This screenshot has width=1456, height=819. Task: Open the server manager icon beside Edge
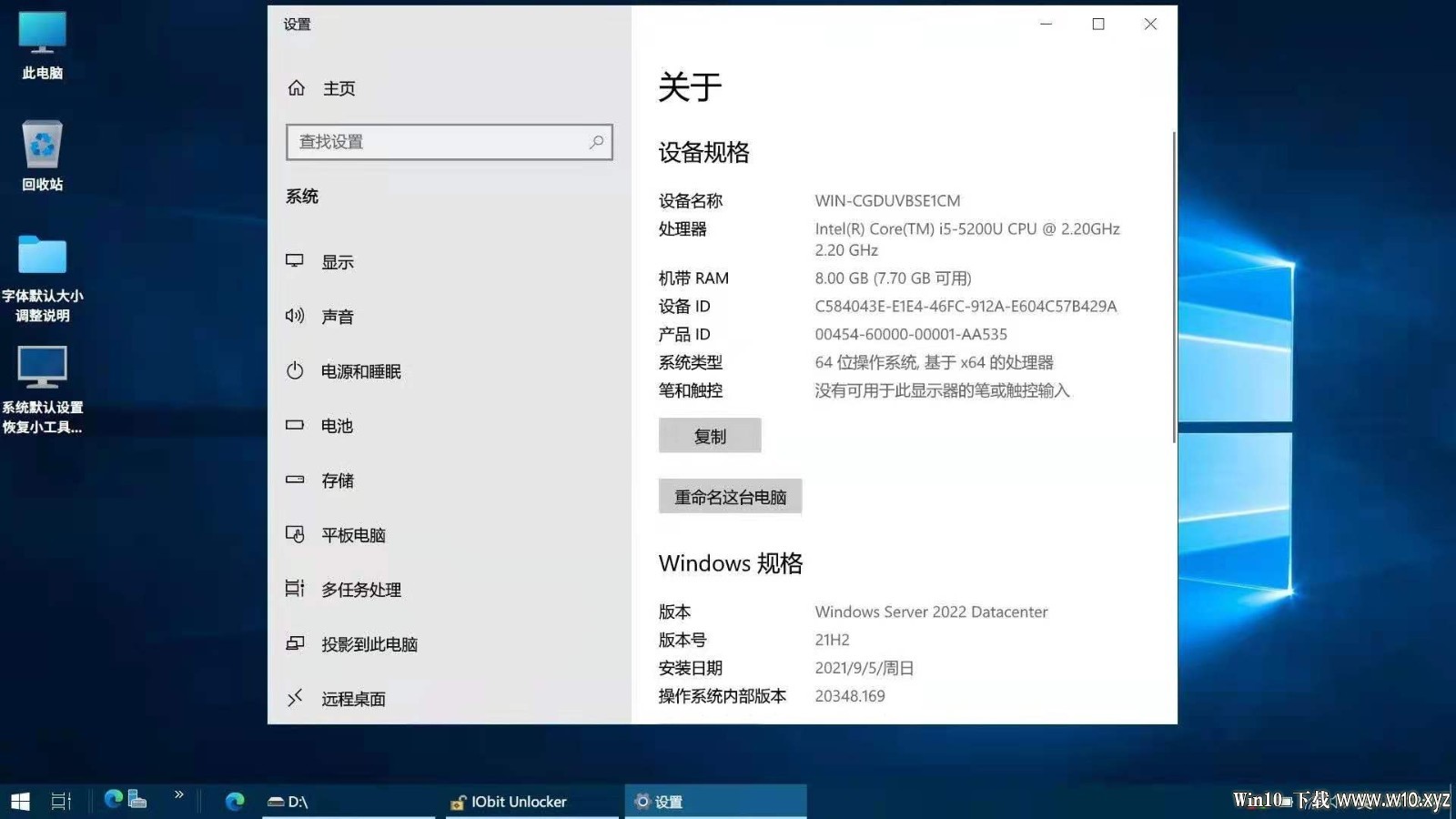[137, 799]
